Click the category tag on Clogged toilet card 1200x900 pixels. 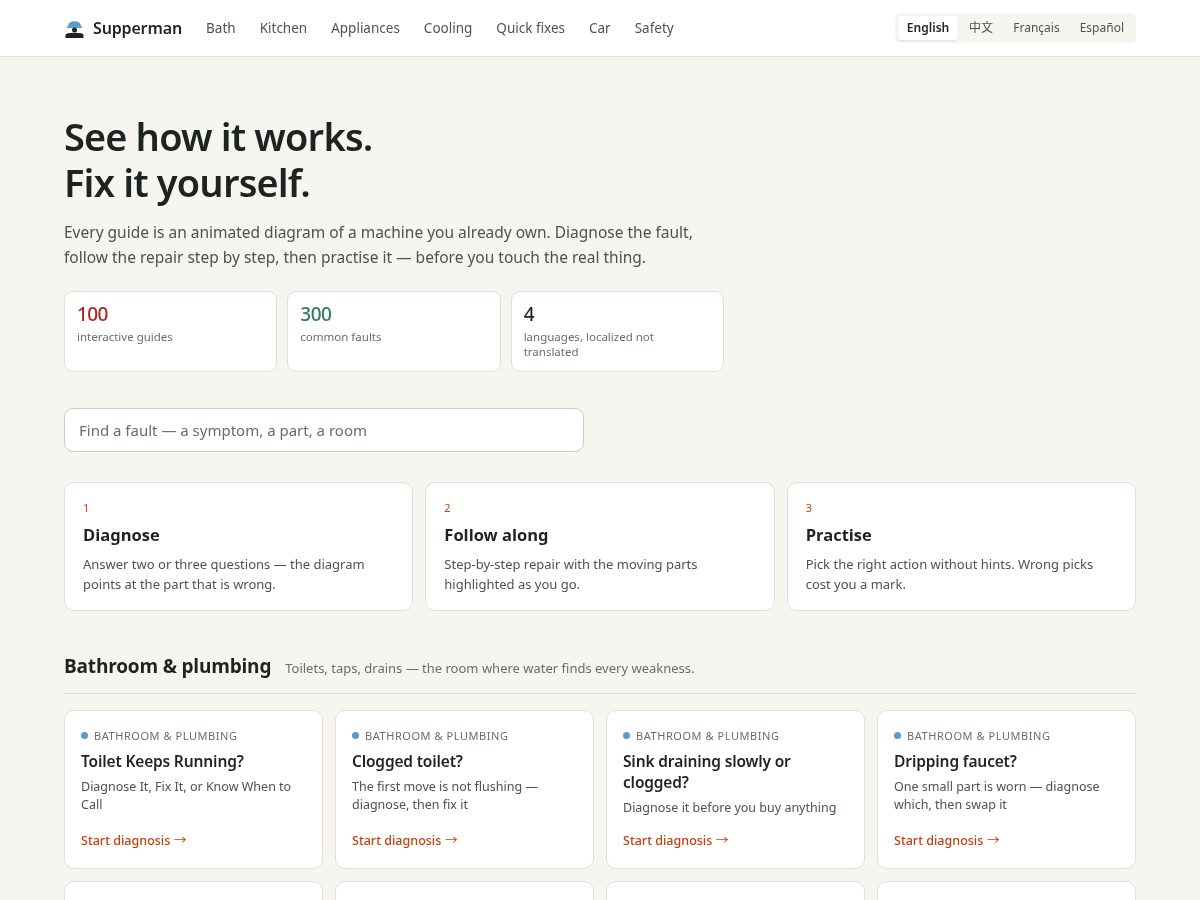(430, 736)
